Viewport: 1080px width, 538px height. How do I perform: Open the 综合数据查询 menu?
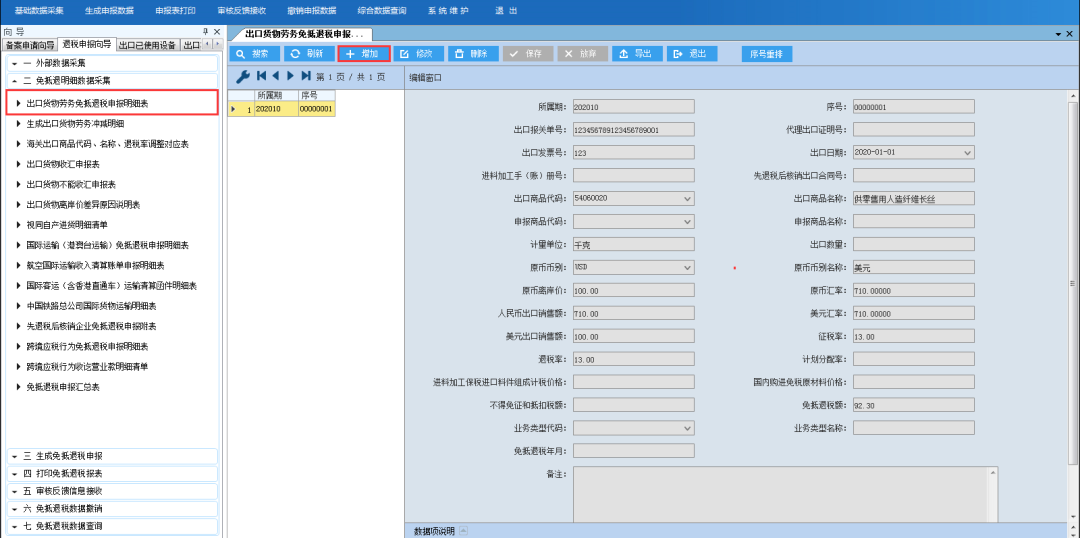(382, 10)
